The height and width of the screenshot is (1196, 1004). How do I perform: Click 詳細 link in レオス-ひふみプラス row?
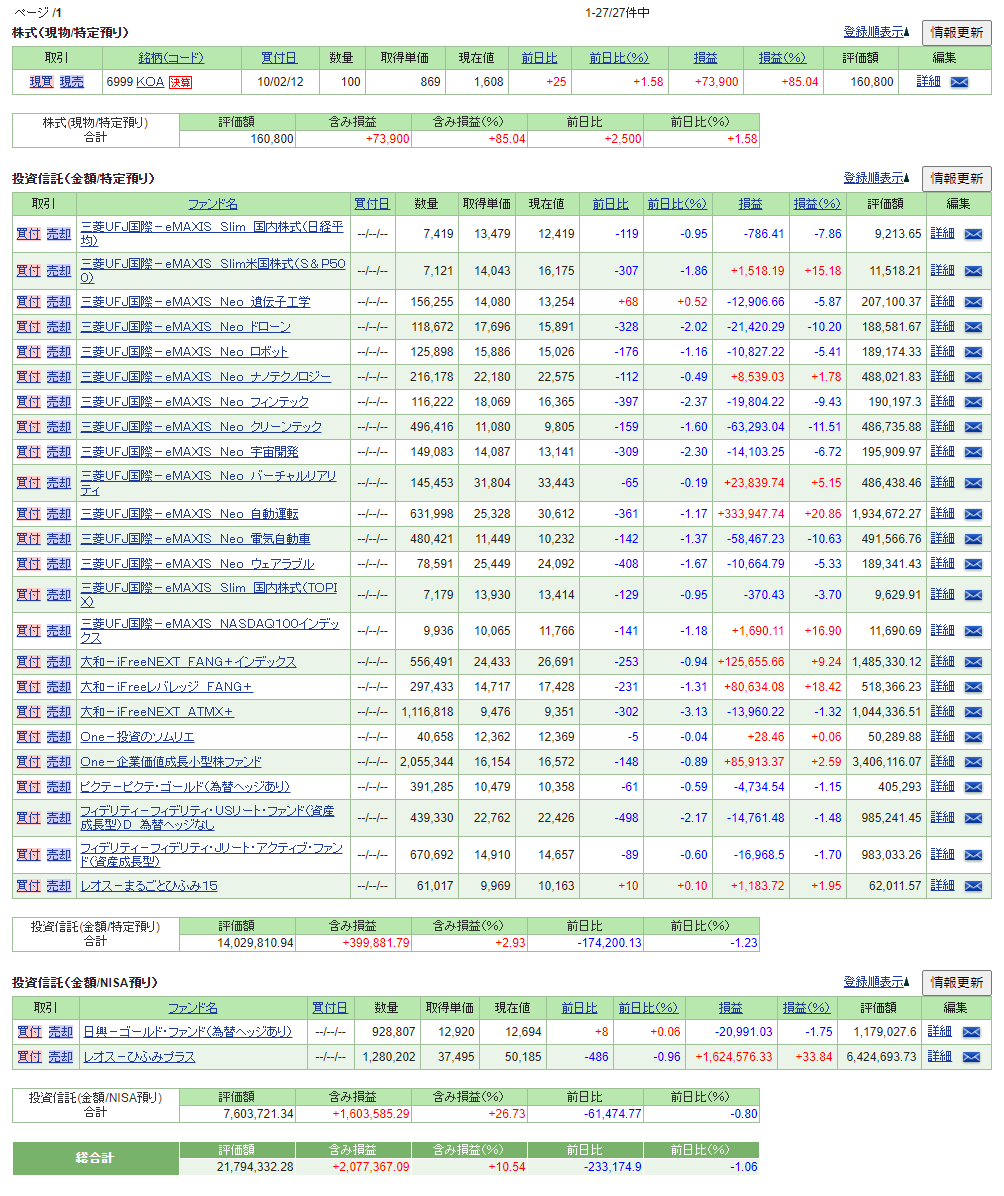coord(939,1056)
